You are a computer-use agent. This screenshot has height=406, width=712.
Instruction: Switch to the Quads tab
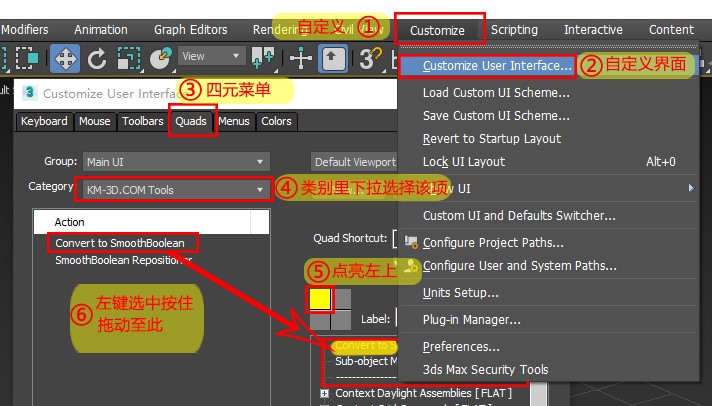tap(190, 121)
